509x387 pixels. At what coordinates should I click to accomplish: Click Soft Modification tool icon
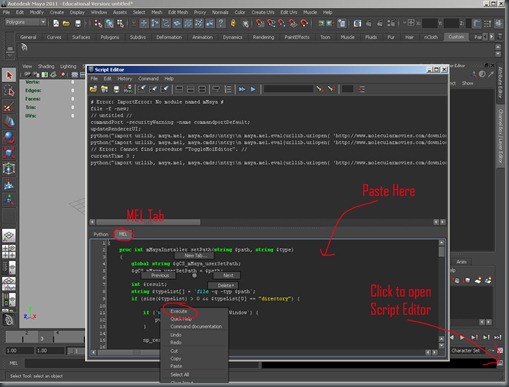point(9,184)
